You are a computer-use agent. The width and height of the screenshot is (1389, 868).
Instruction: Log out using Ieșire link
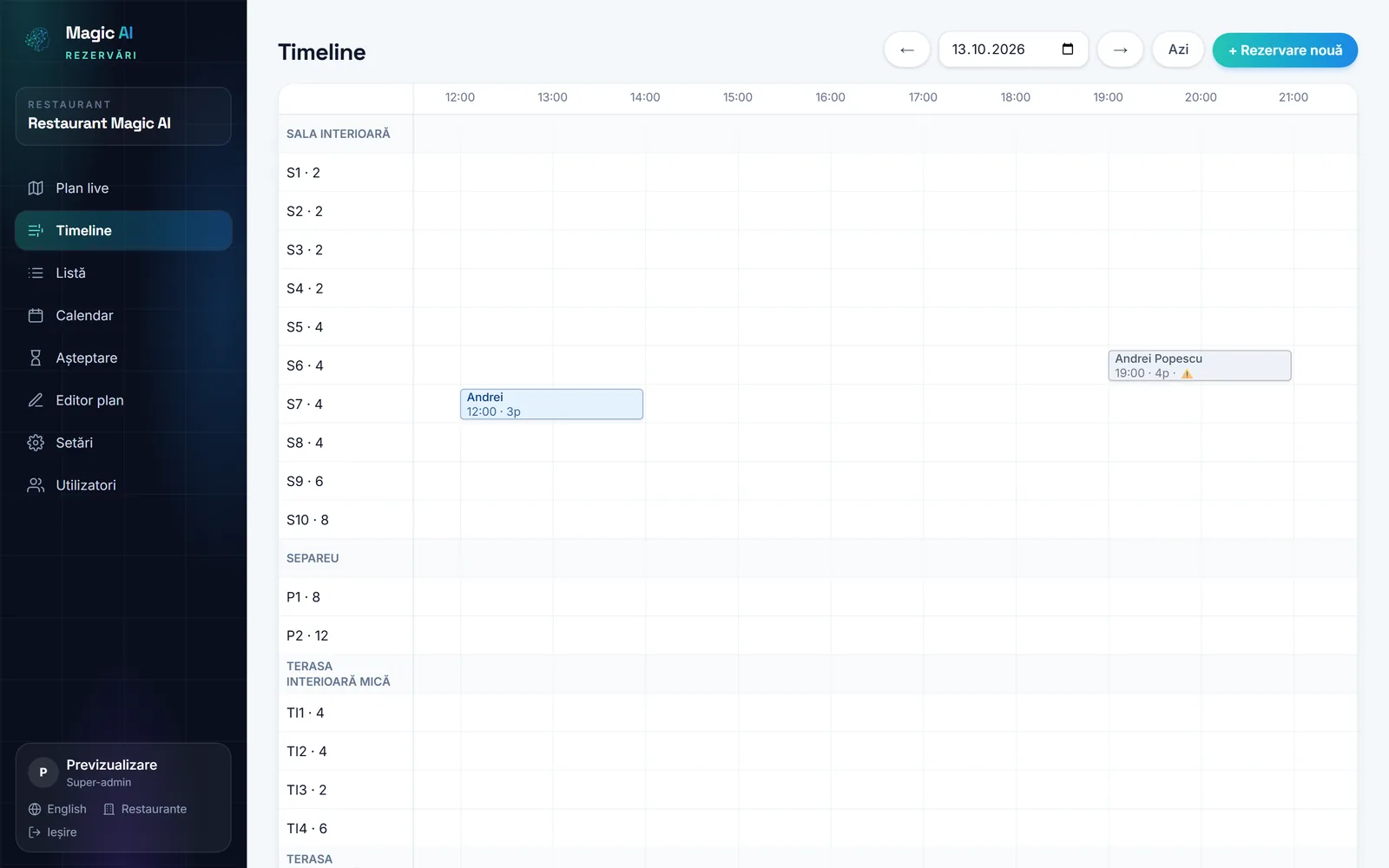53,832
